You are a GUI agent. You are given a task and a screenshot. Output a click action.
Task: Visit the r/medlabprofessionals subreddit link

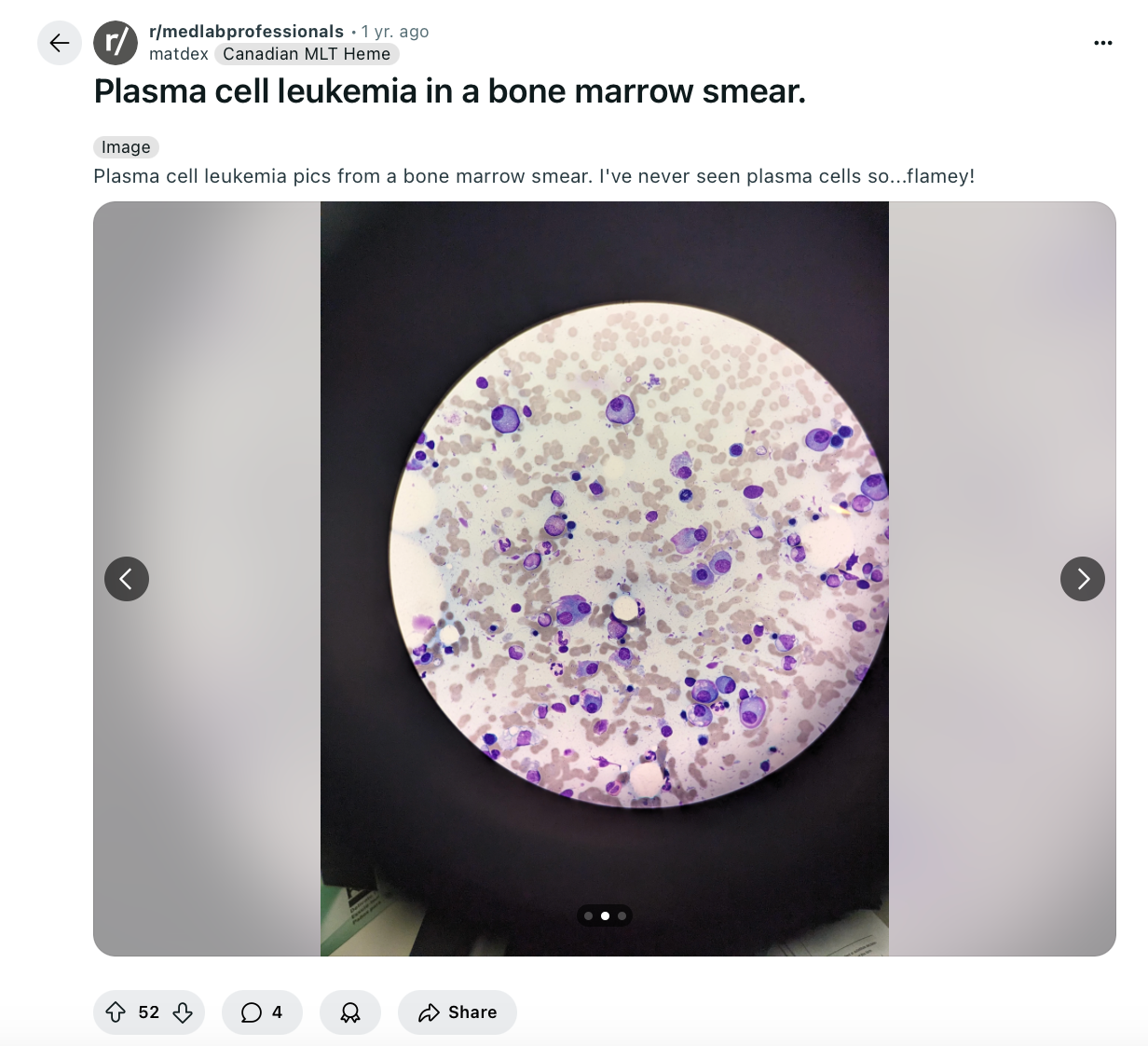pyautogui.click(x=246, y=32)
